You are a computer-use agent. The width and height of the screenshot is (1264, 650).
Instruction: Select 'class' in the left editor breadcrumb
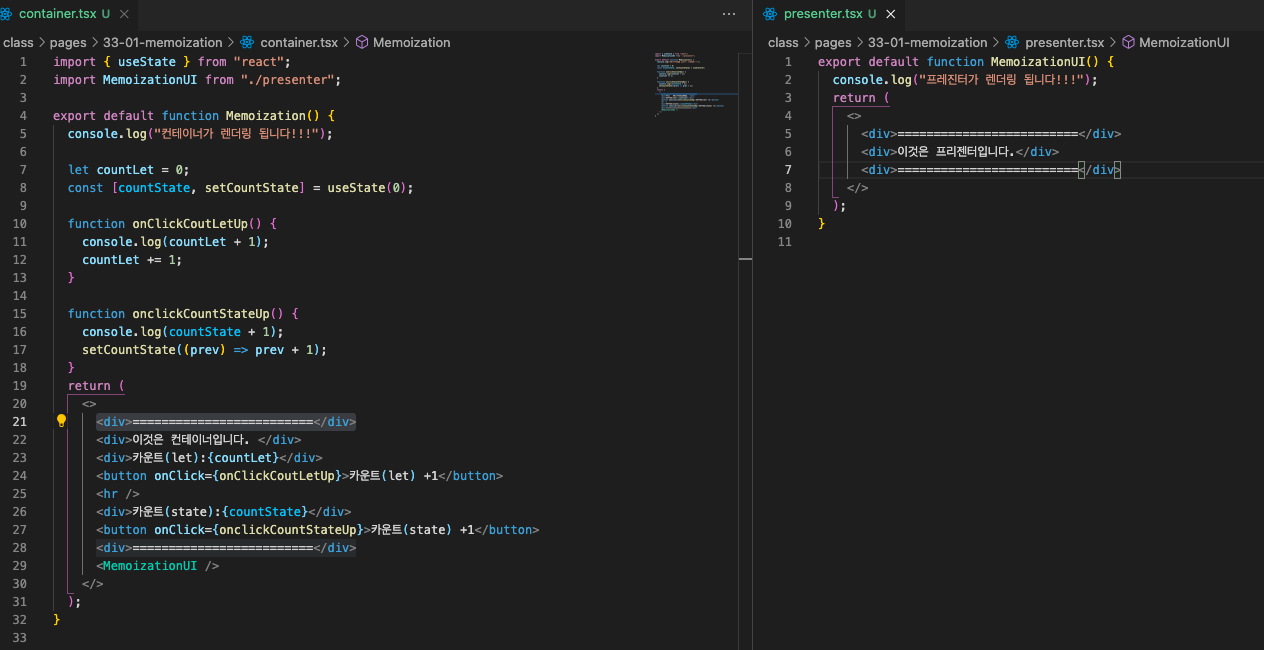[18, 43]
